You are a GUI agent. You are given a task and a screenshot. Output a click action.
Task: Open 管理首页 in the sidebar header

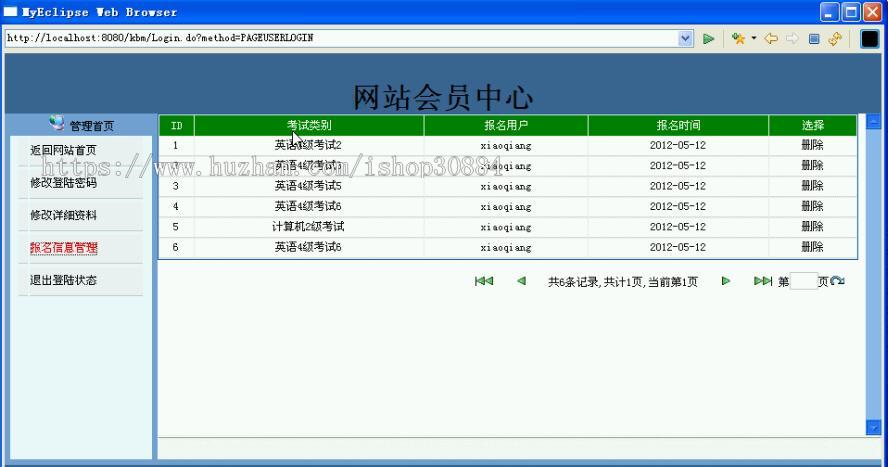click(x=92, y=126)
